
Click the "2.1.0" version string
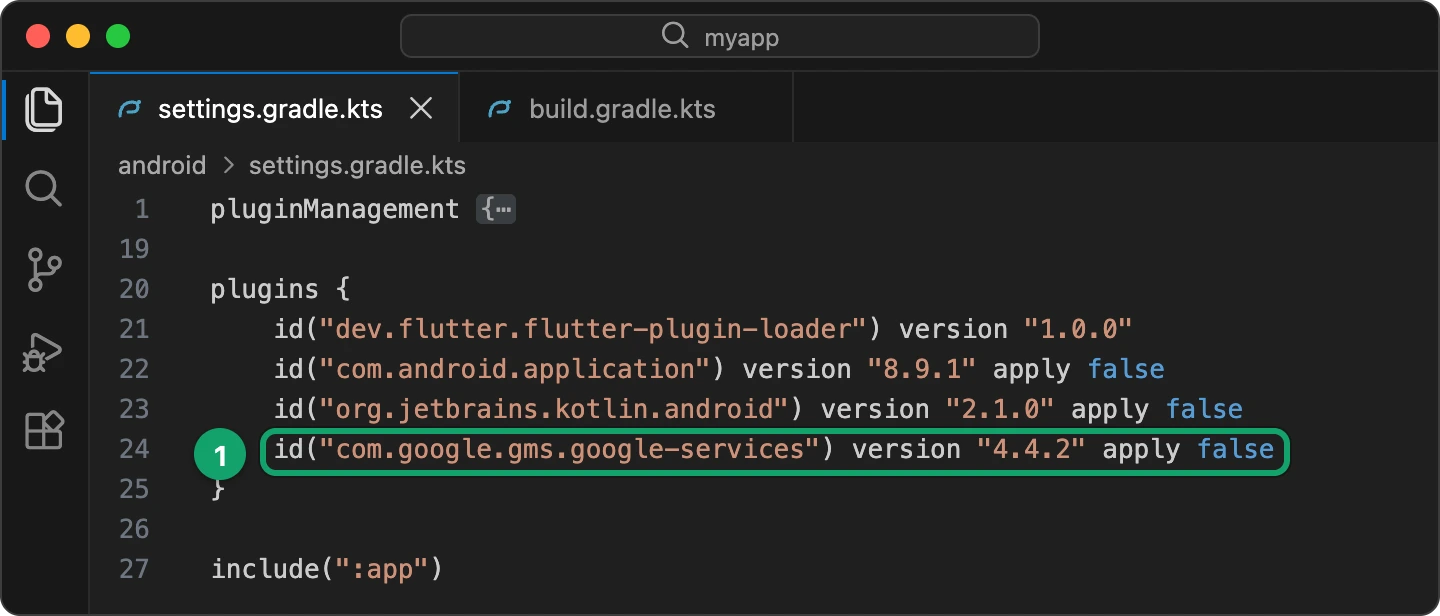tap(999, 409)
